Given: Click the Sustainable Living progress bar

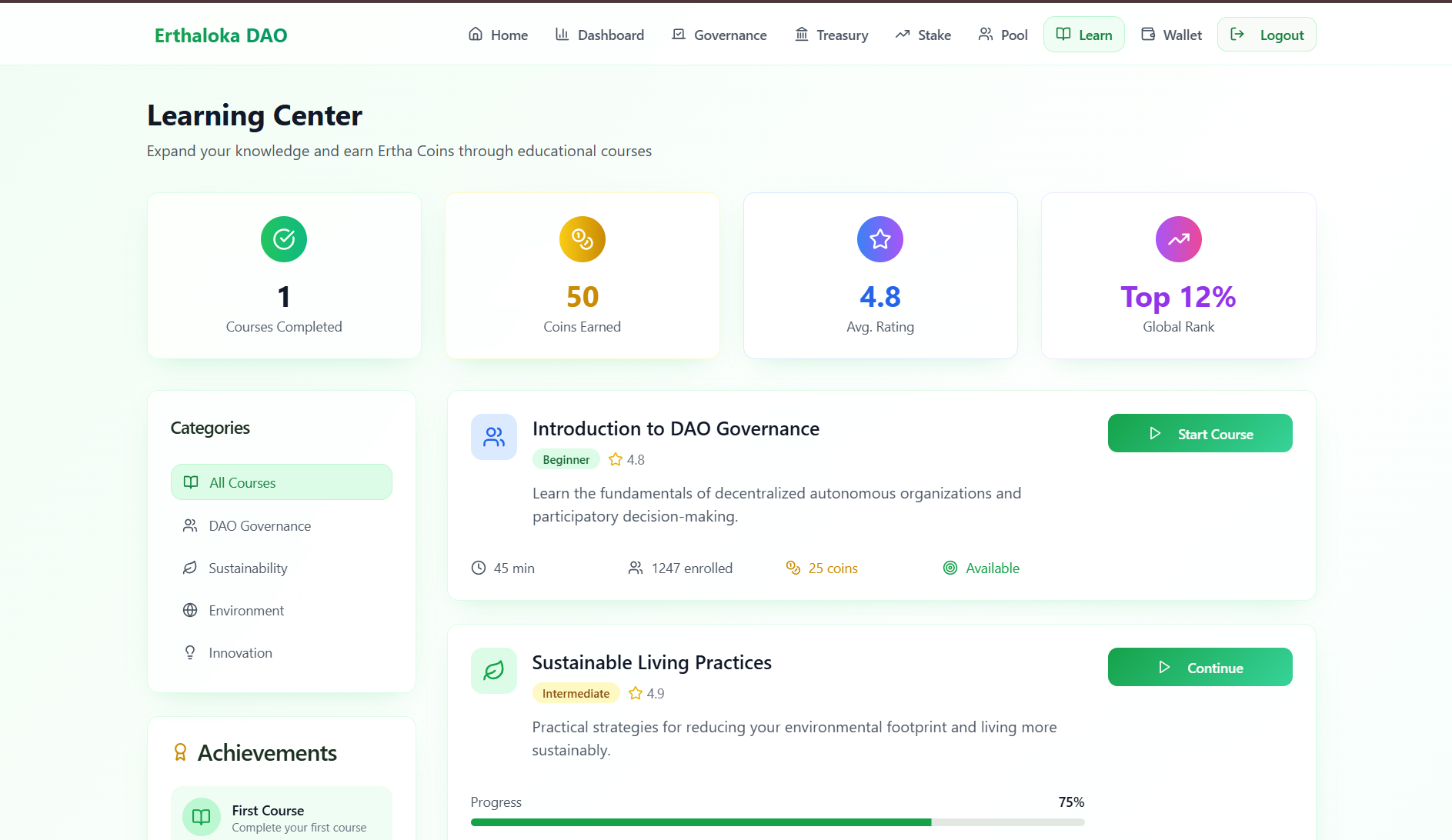Looking at the screenshot, I should click(x=777, y=822).
